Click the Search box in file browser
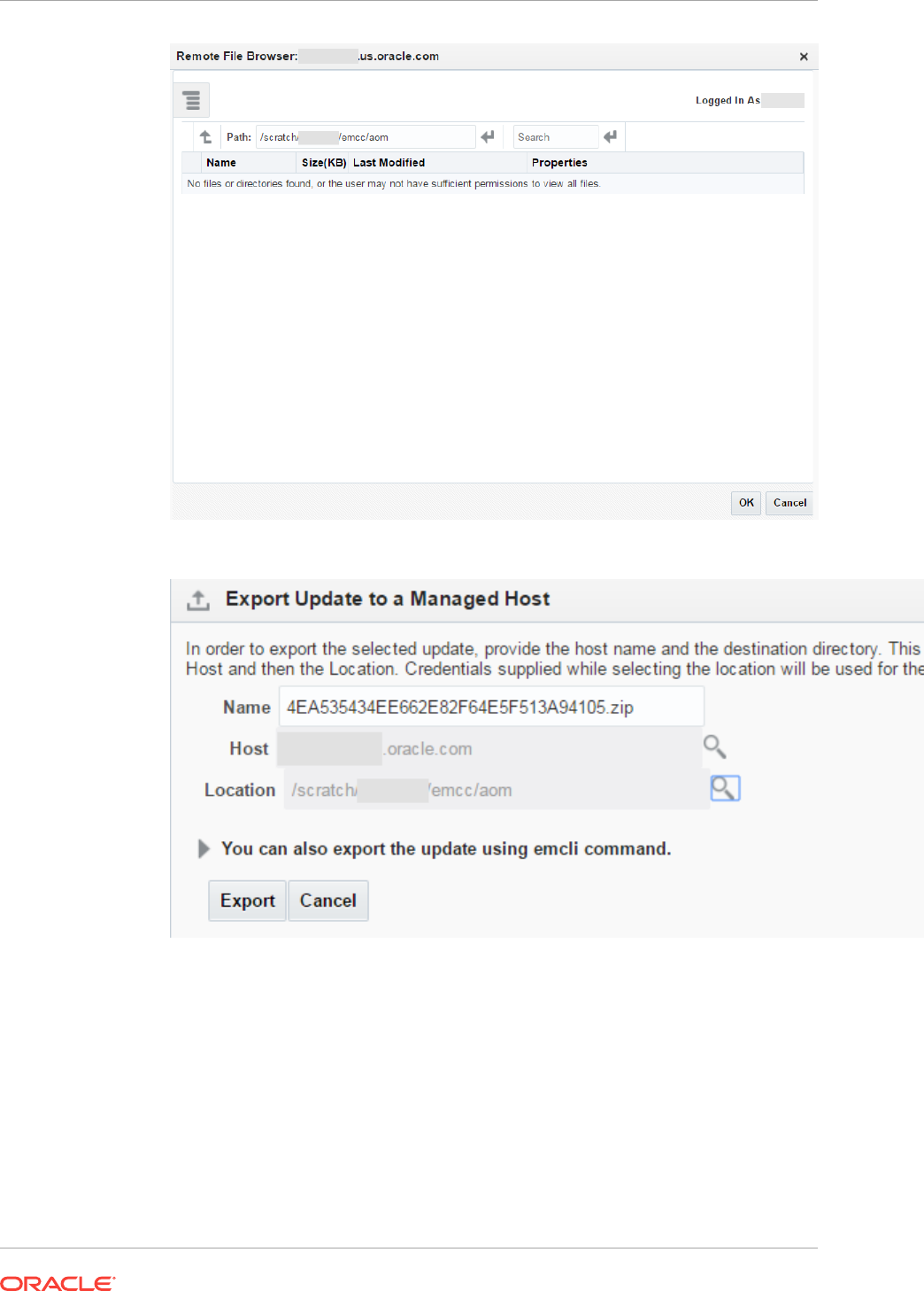 (x=556, y=137)
